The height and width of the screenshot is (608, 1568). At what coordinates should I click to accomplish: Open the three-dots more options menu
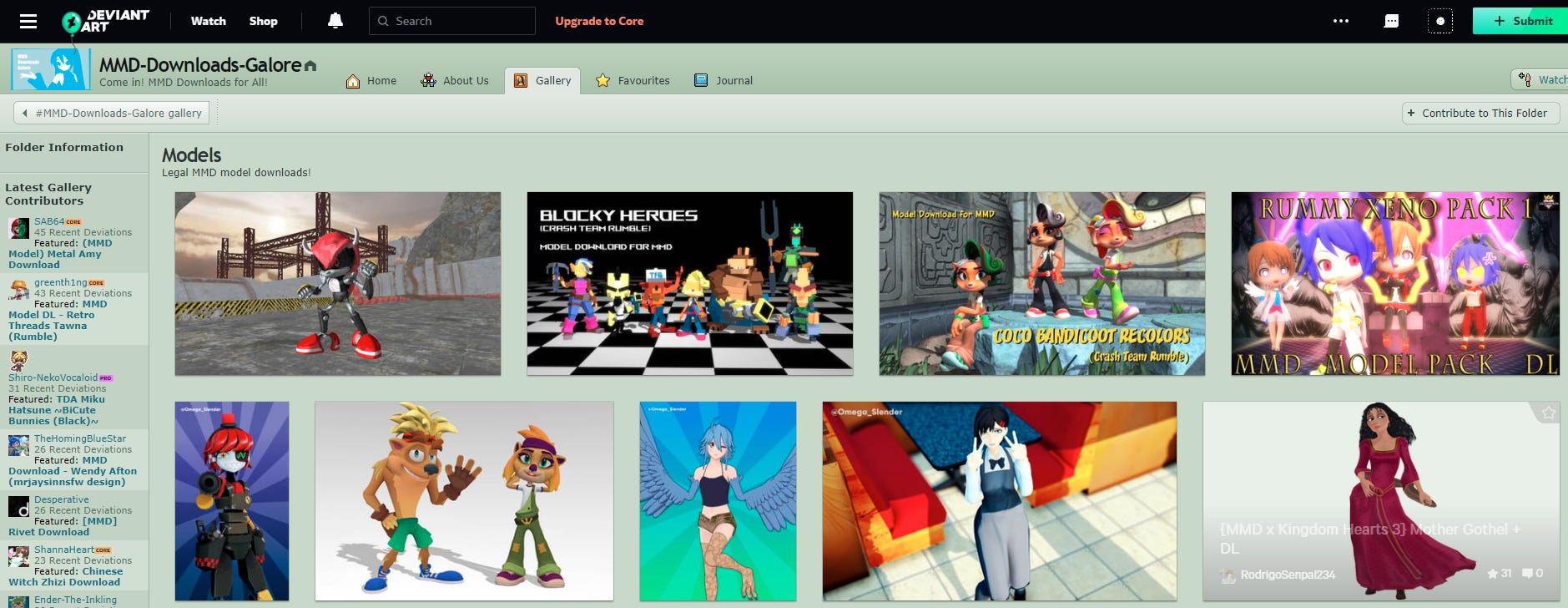(1341, 21)
